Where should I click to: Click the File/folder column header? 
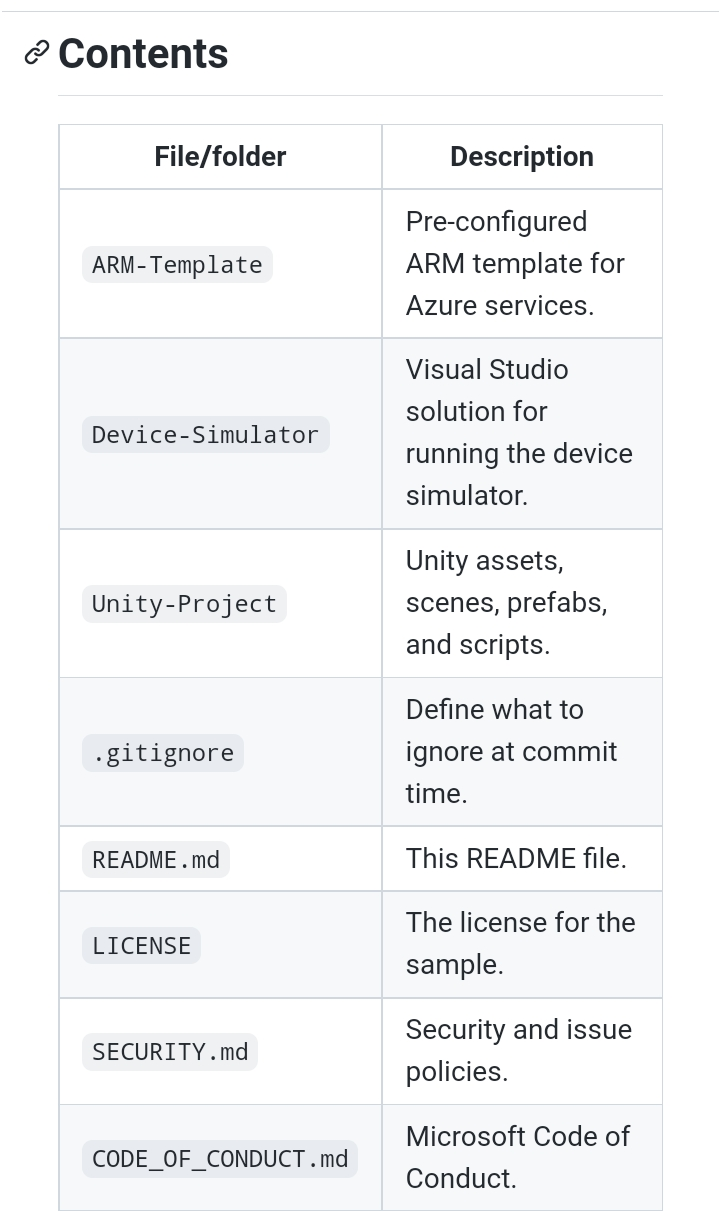[x=220, y=157]
